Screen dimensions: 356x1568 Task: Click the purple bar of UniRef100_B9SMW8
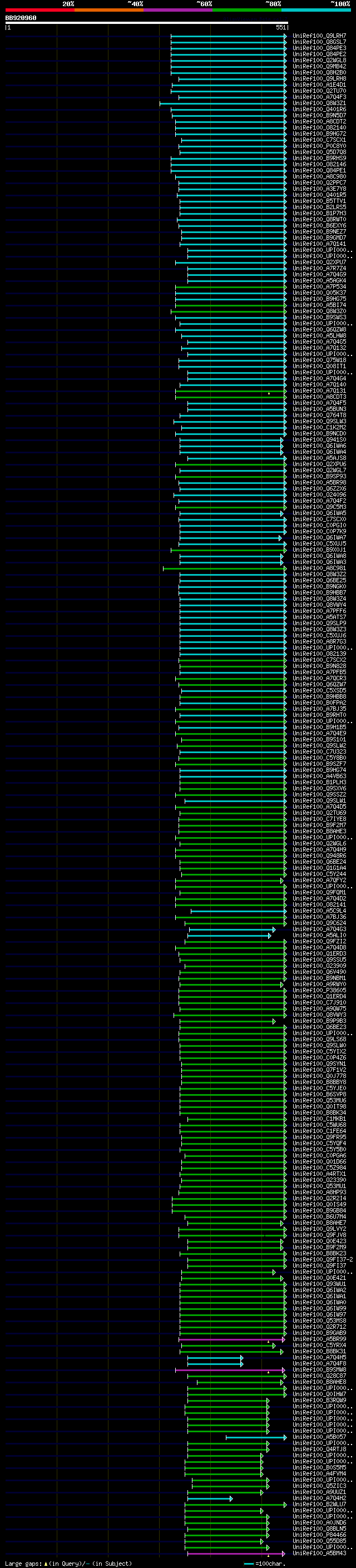tap(231, 1370)
